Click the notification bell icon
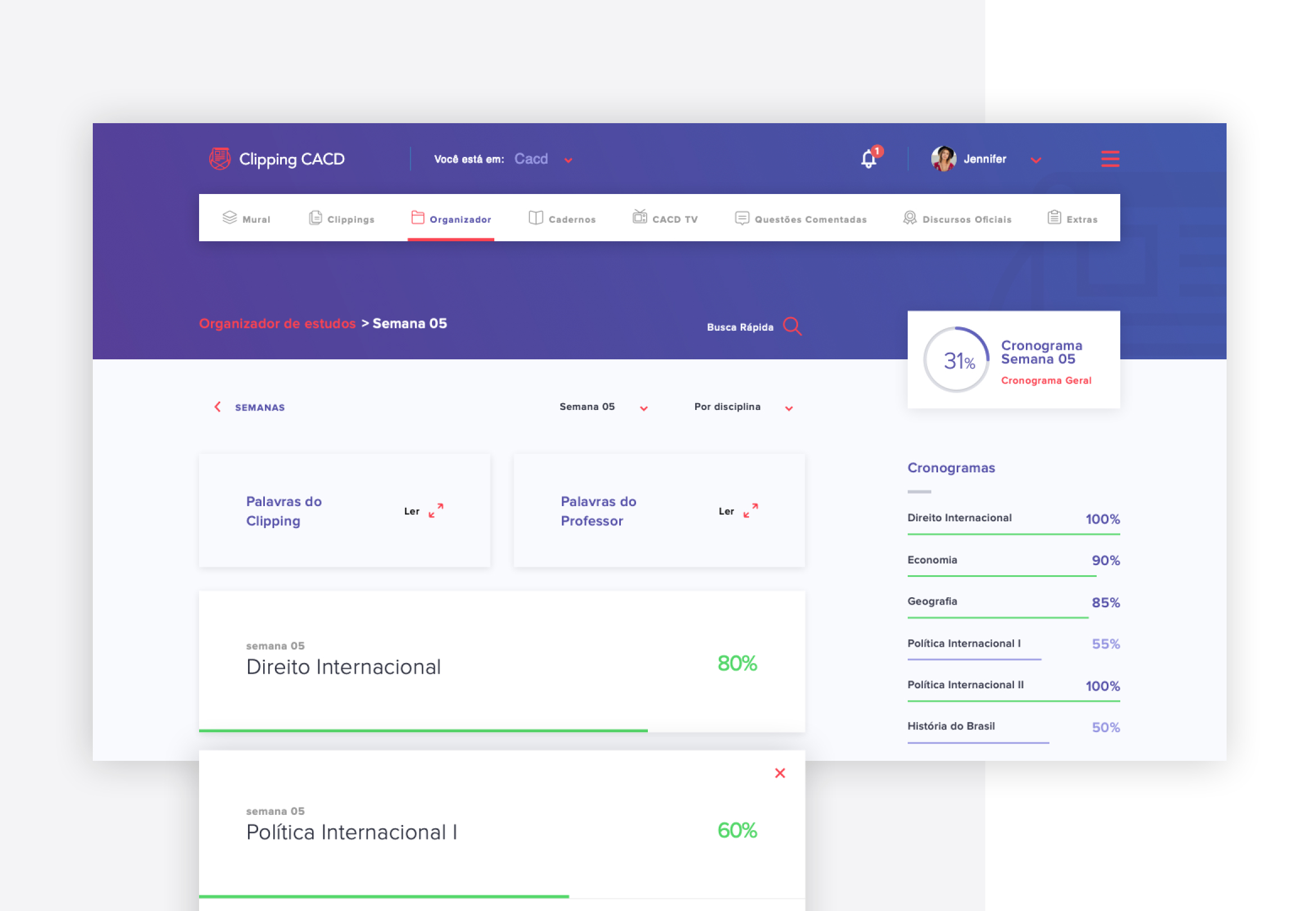The height and width of the screenshot is (911, 1316). 868,159
